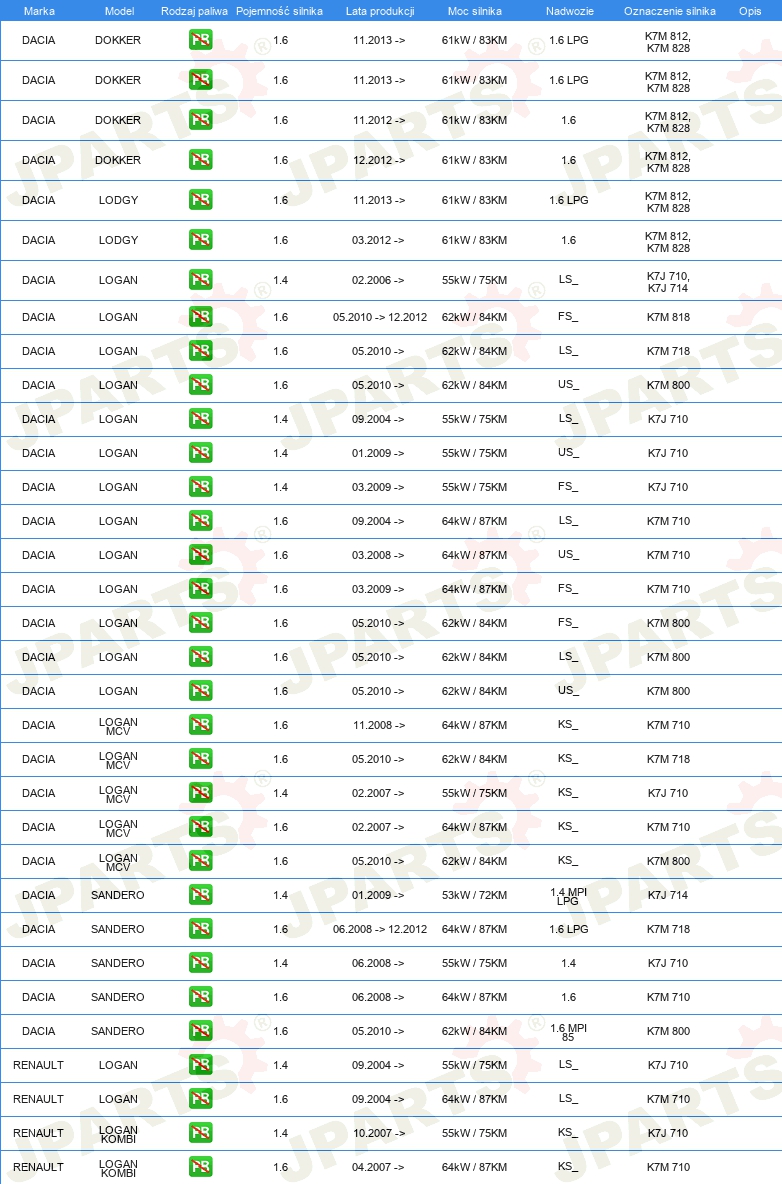Click fuel icon in Logan LS_ K7M 718 row

(201, 350)
